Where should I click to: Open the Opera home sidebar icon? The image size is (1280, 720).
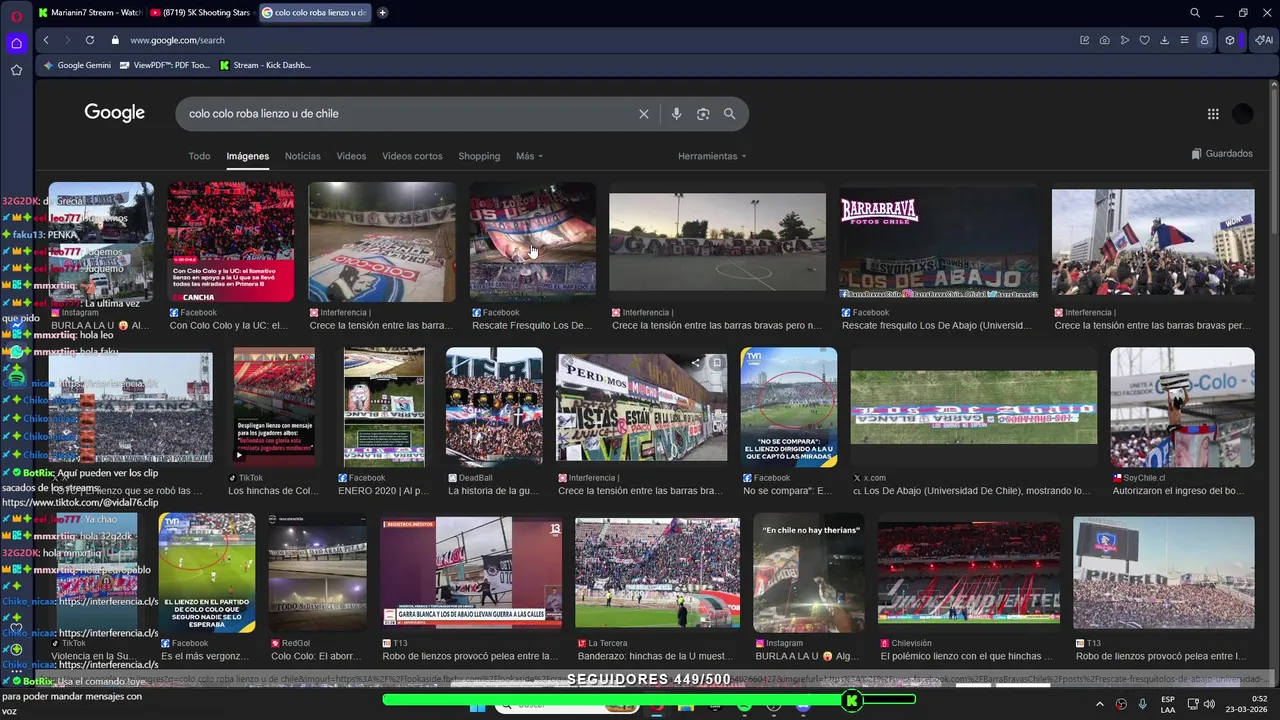(x=16, y=43)
